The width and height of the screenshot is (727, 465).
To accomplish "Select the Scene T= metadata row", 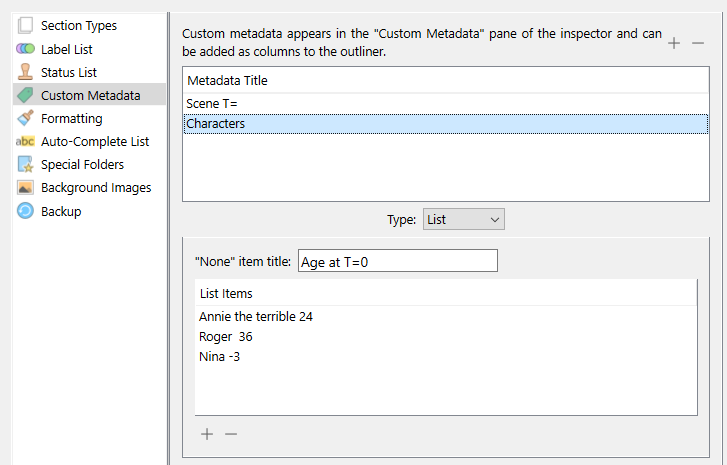I will tap(446, 104).
